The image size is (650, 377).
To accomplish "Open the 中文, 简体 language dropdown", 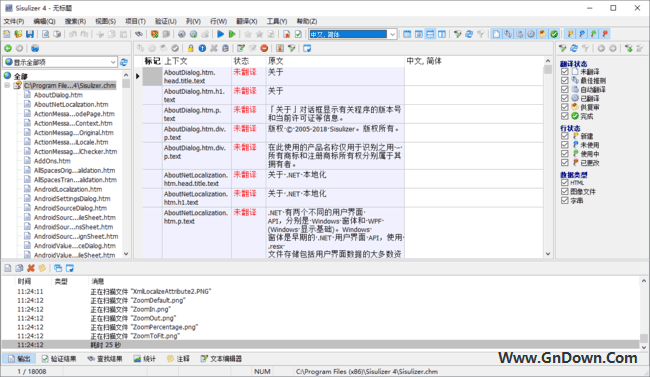I will coord(392,34).
